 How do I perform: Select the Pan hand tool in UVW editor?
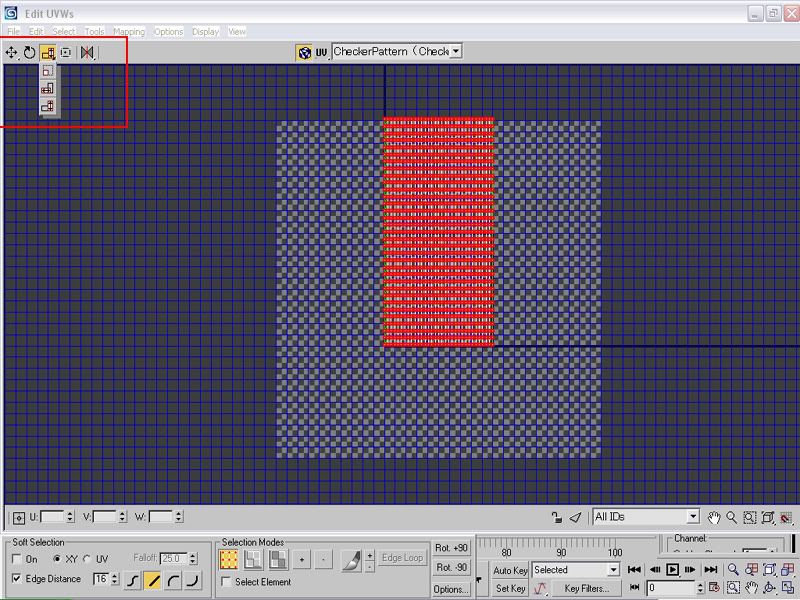click(714, 518)
